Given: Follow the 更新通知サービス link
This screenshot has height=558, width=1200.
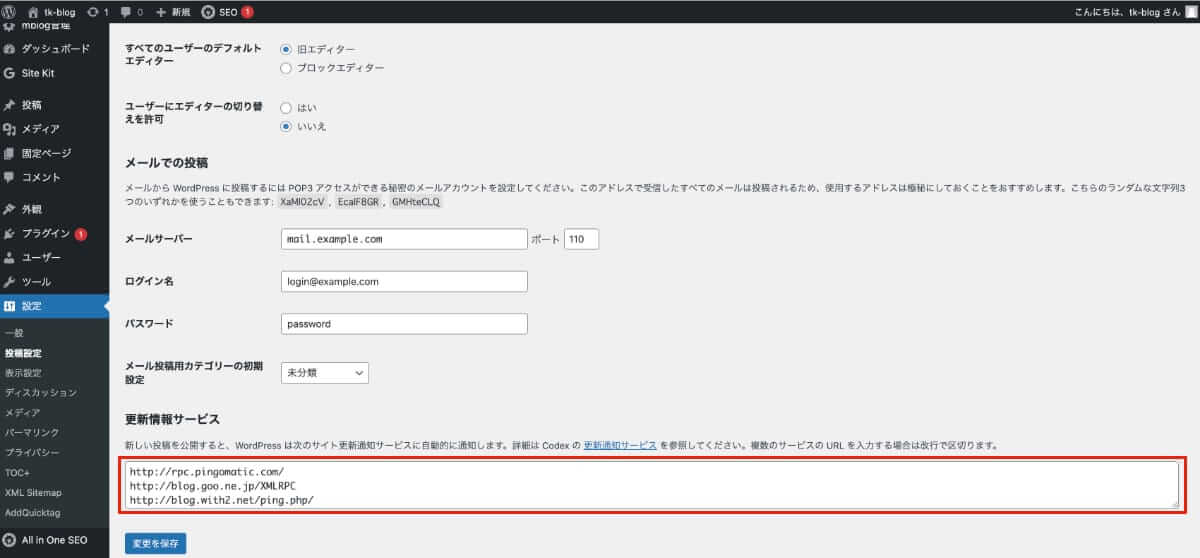Looking at the screenshot, I should [x=620, y=445].
